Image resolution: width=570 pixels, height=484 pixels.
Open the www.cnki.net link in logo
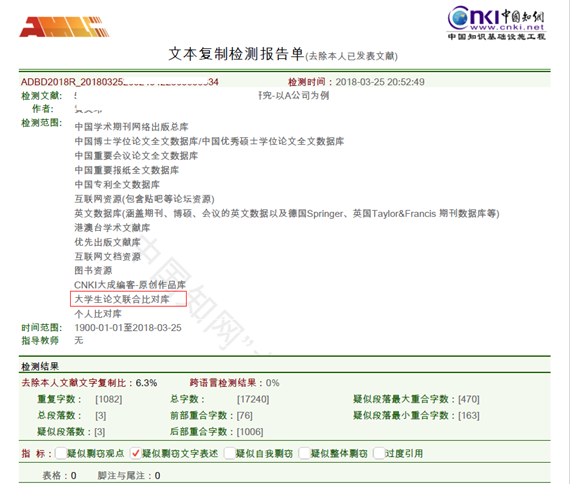507,27
